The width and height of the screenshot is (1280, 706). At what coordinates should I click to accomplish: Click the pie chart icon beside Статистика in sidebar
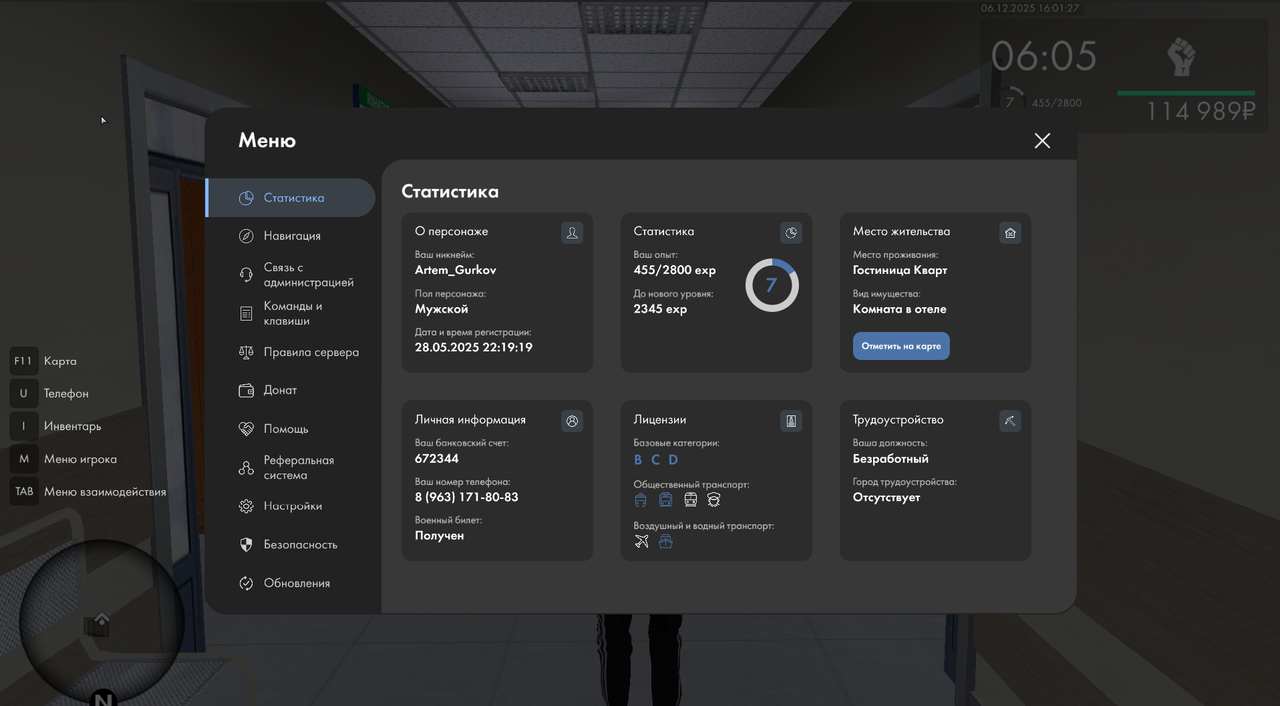pos(246,198)
